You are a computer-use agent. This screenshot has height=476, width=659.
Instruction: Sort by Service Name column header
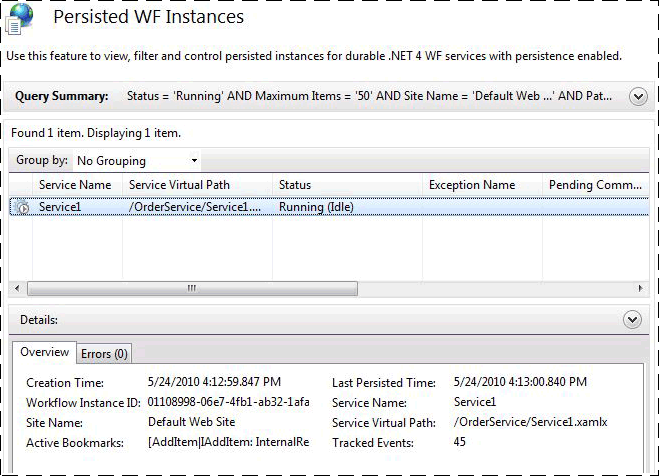click(75, 185)
